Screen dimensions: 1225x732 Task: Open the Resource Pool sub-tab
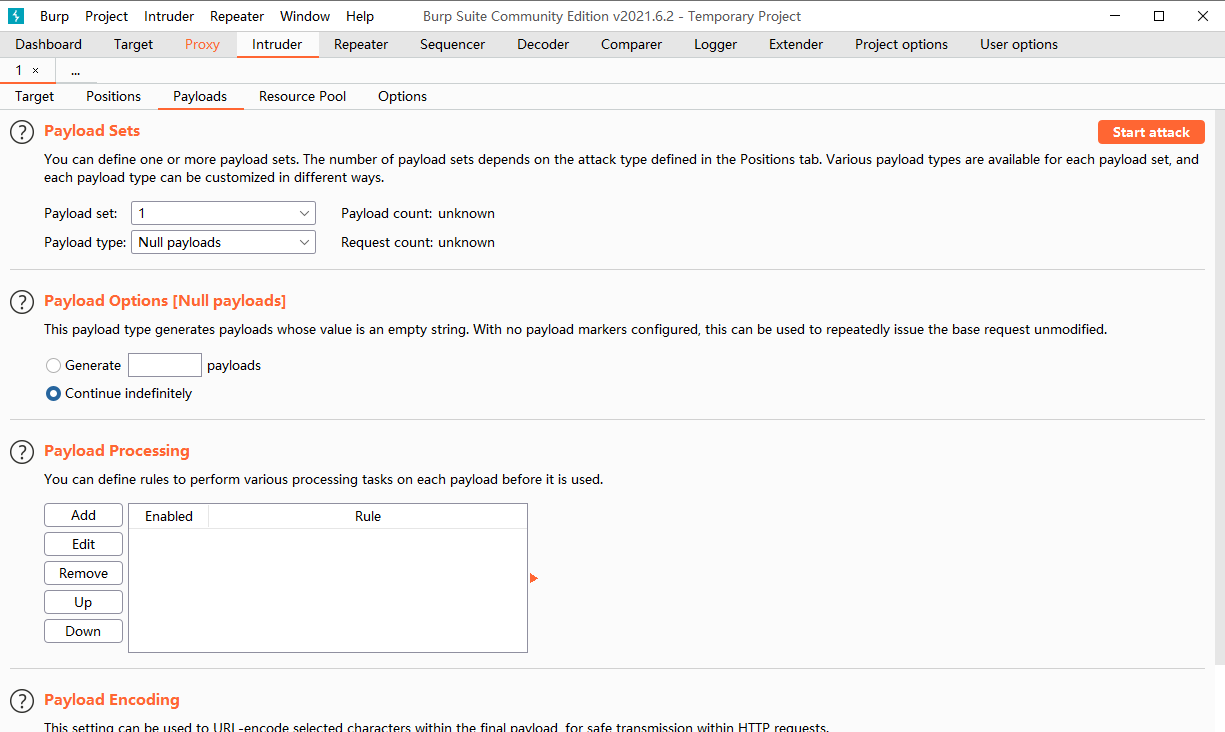coord(302,96)
